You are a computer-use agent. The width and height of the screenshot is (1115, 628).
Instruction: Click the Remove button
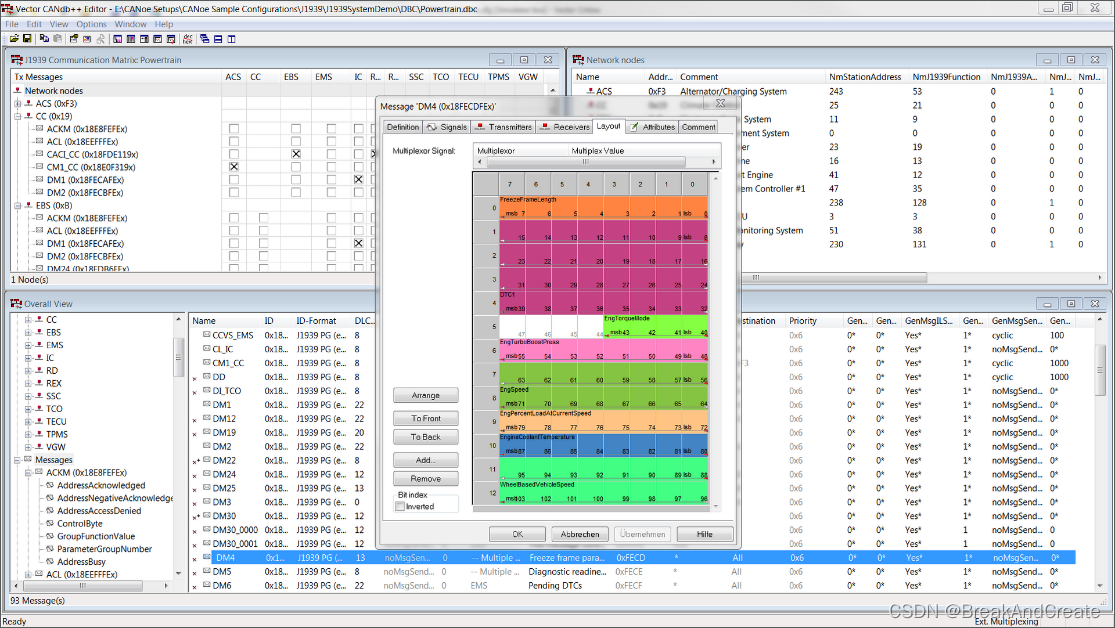(x=425, y=479)
